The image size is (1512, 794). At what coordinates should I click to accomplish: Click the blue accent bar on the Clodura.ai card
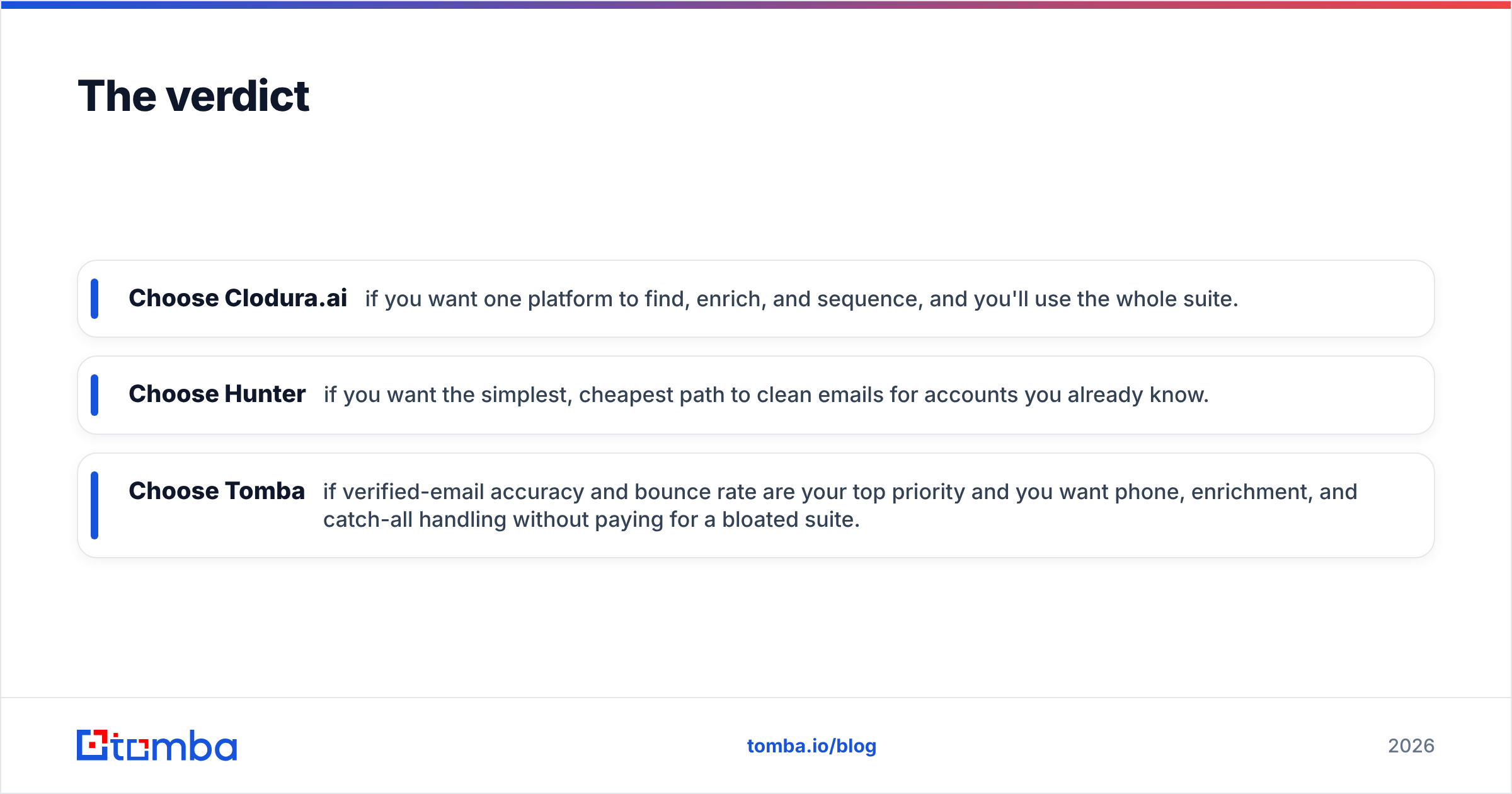click(94, 299)
